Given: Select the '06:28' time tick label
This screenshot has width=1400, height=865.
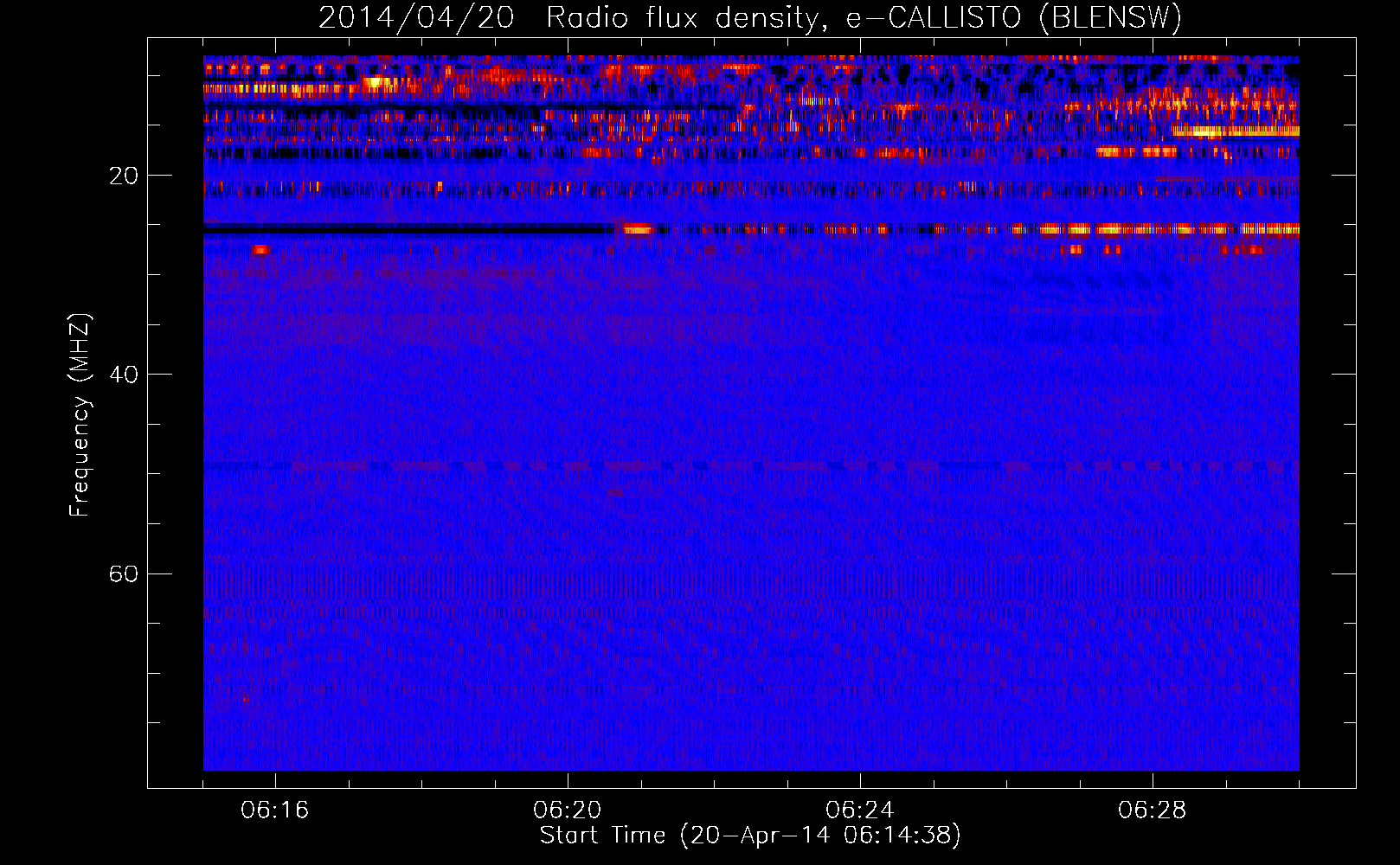Looking at the screenshot, I should 1153,811.
